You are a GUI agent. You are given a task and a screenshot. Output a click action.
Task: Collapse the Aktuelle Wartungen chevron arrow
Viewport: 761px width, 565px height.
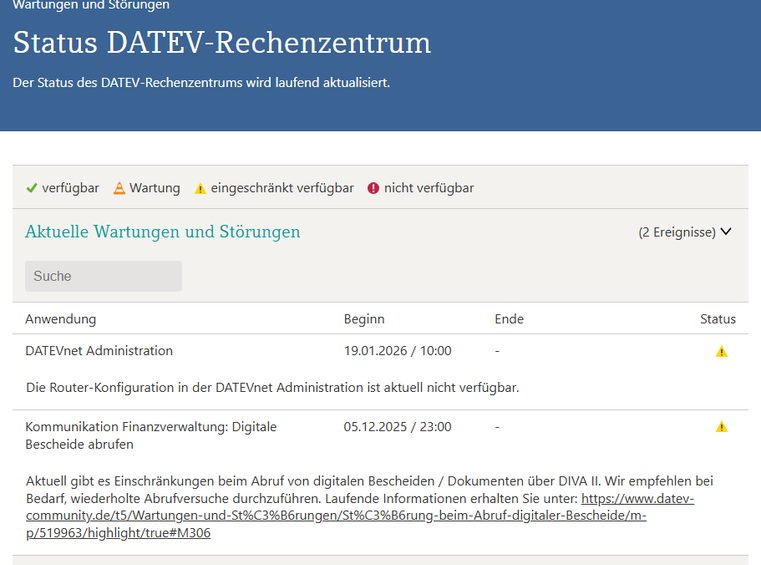(x=726, y=232)
